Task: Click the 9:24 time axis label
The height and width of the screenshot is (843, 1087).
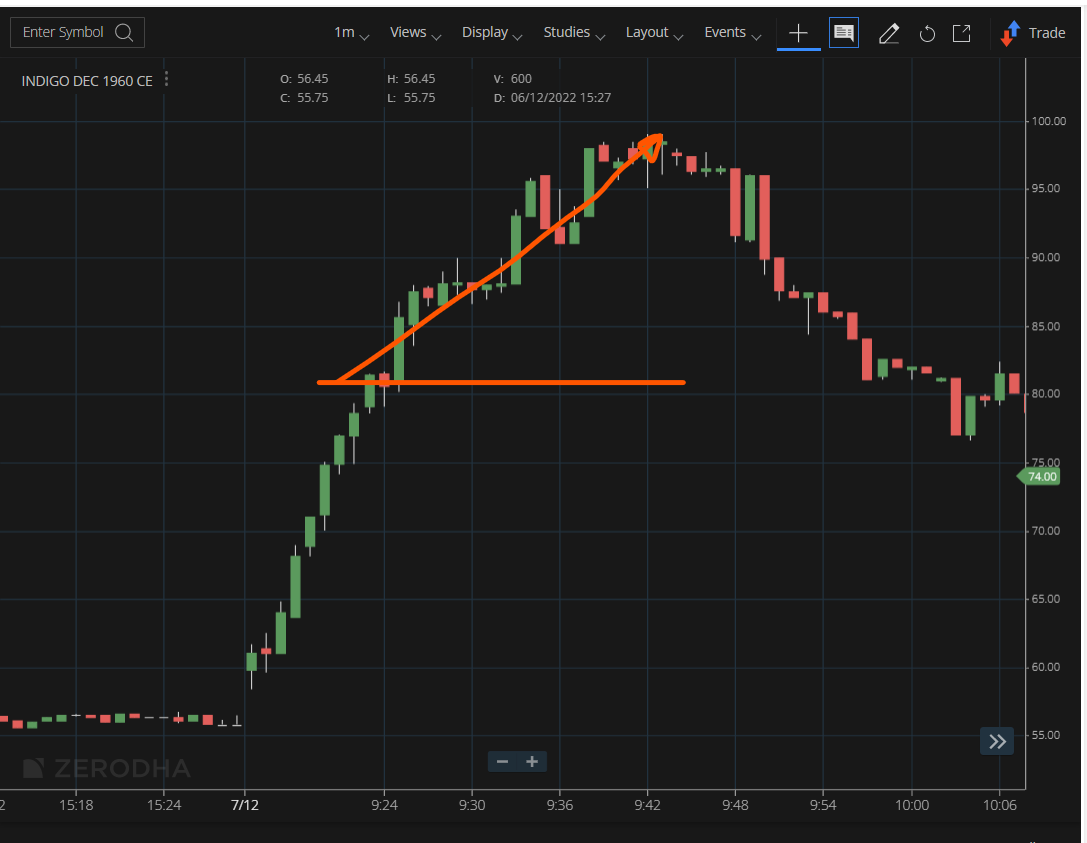Action: [x=384, y=806]
